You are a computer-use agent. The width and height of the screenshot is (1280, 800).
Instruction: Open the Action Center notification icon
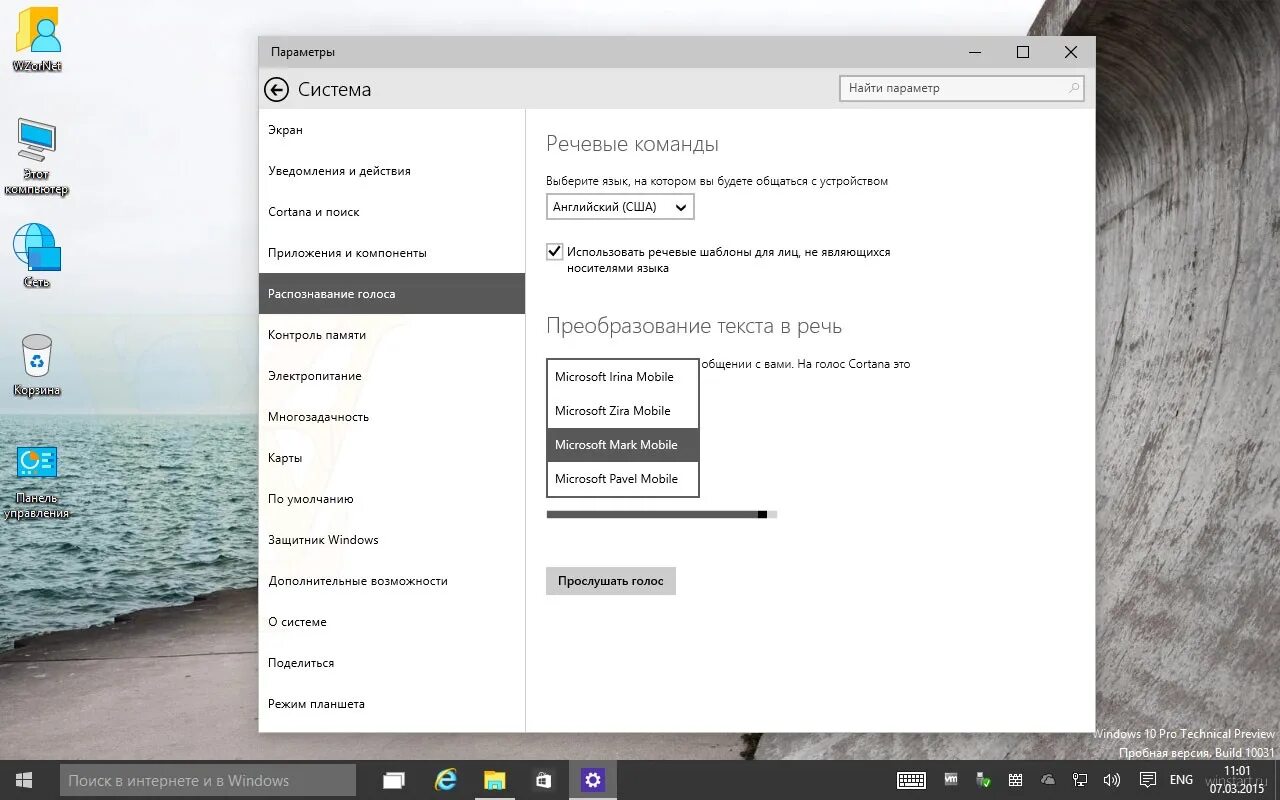tap(1149, 780)
